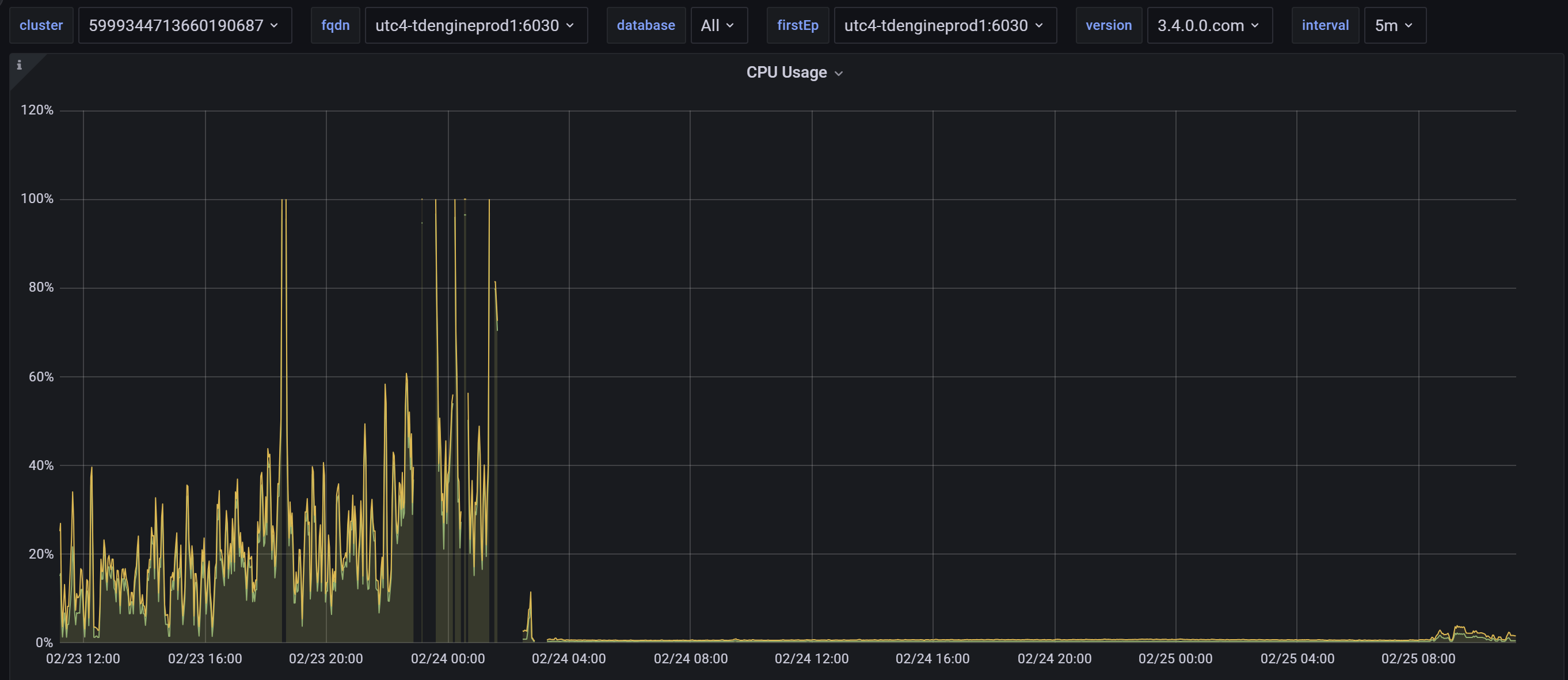Viewport: 1568px width, 680px height.
Task: Open the version 3.4.0.0.com dropdown
Action: click(1209, 25)
